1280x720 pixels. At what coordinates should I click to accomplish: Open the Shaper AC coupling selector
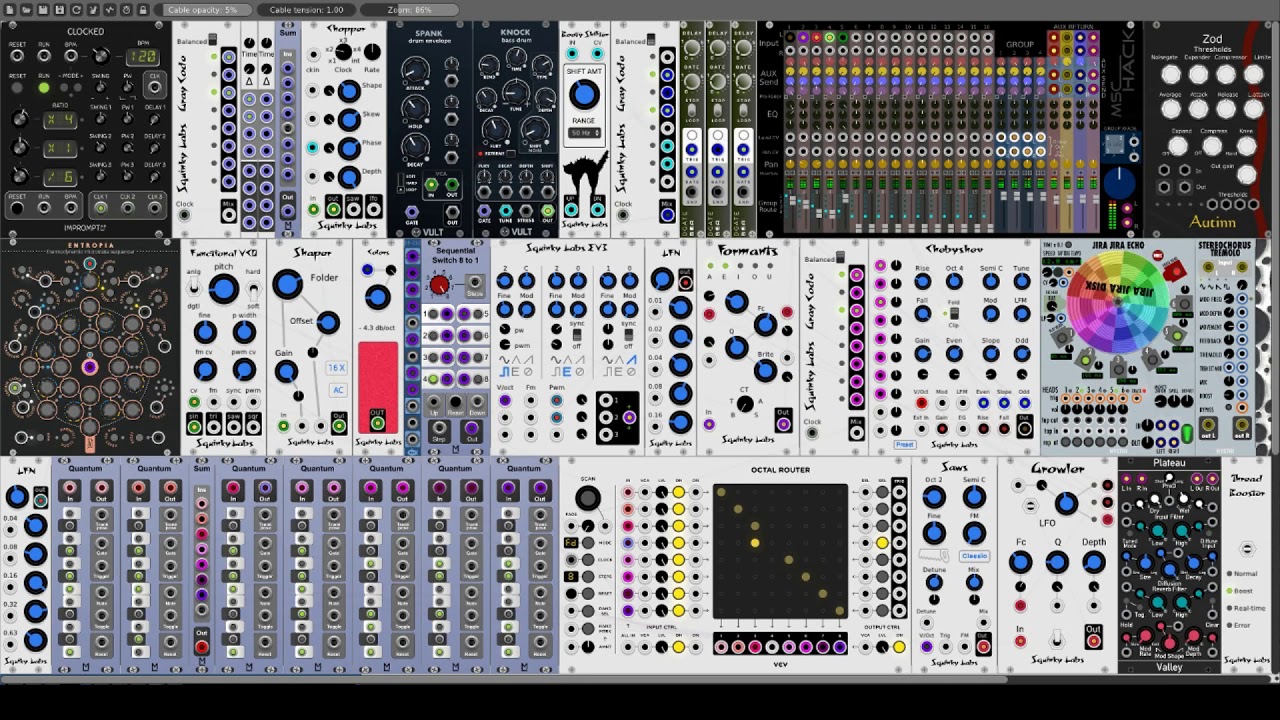click(x=336, y=390)
